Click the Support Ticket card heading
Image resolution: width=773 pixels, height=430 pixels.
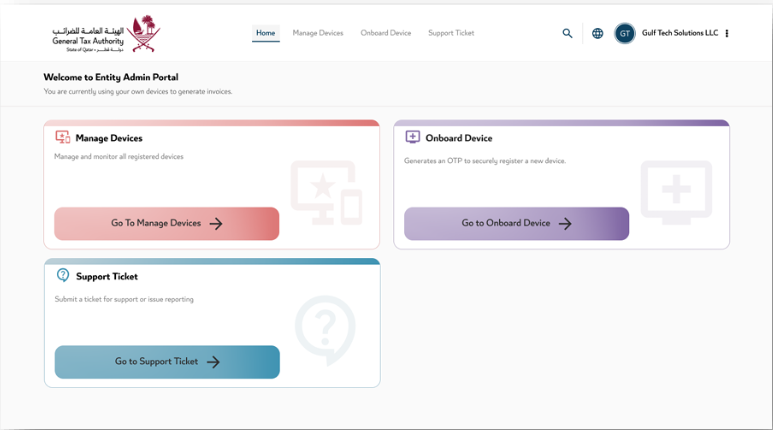click(107, 277)
